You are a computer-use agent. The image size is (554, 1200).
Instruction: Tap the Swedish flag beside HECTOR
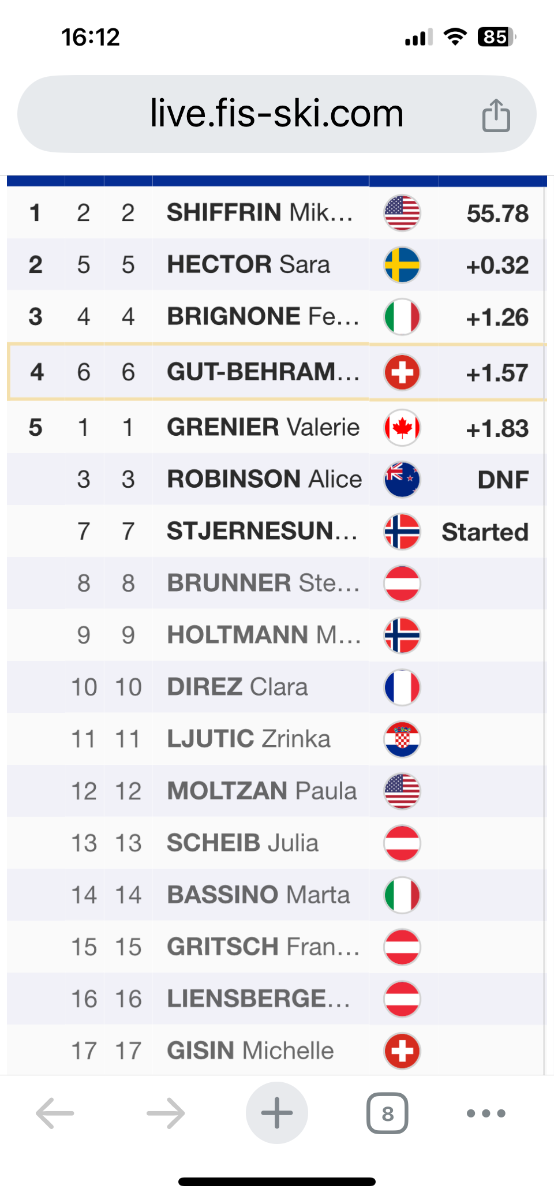pyautogui.click(x=402, y=265)
